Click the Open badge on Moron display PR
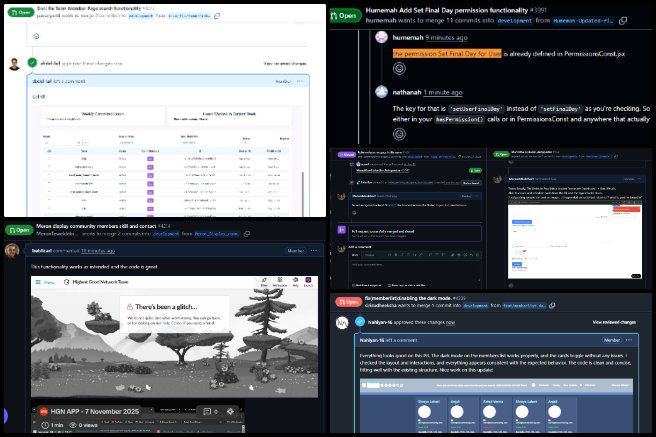 (x=19, y=230)
